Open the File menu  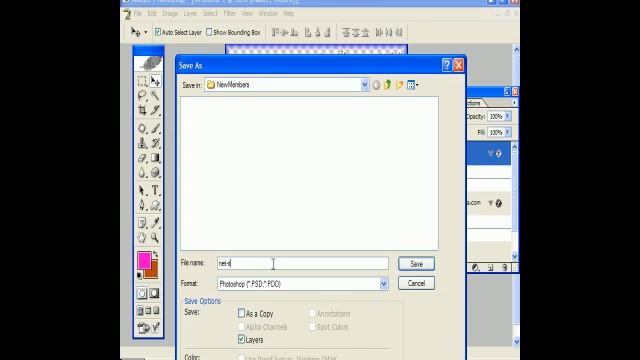pyautogui.click(x=138, y=13)
